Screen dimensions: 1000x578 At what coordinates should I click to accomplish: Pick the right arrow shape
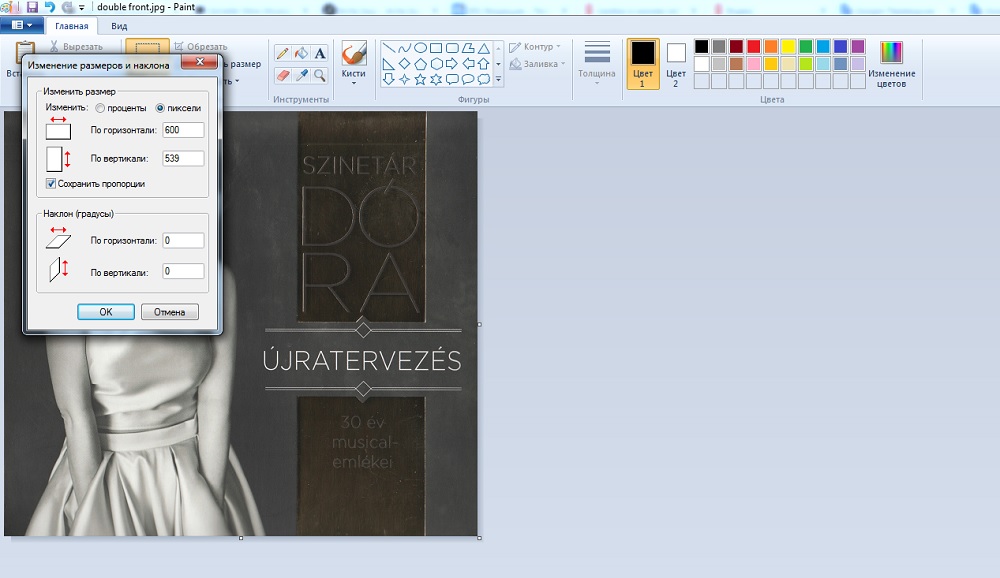pyautogui.click(x=452, y=64)
